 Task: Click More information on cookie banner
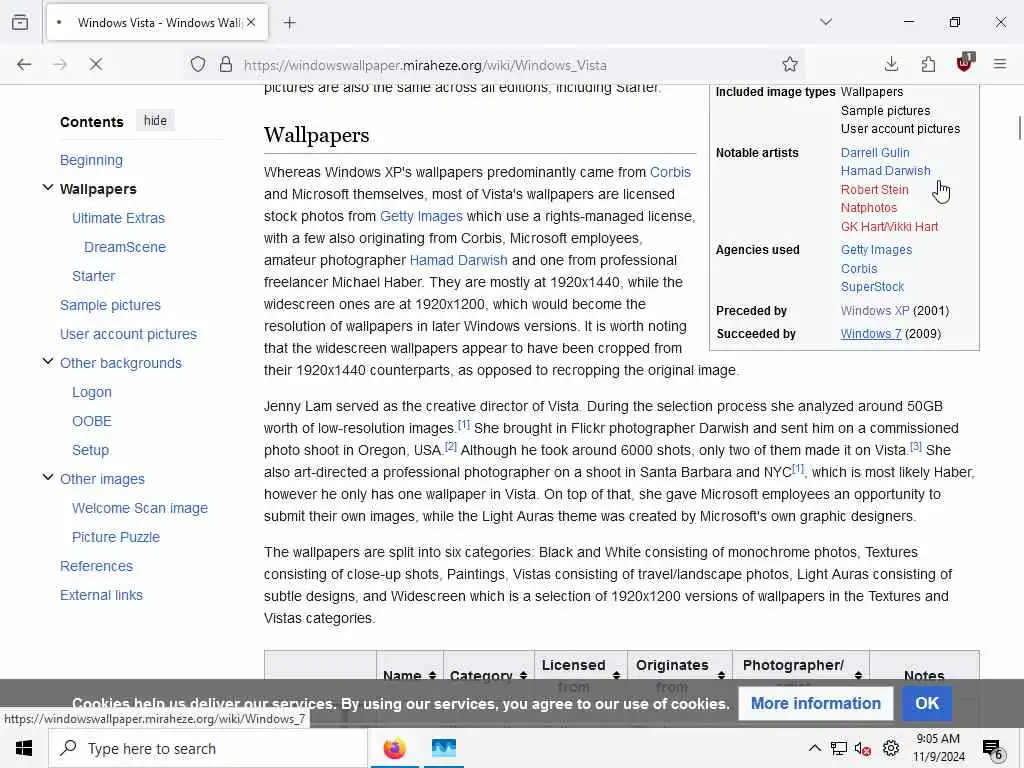(816, 703)
